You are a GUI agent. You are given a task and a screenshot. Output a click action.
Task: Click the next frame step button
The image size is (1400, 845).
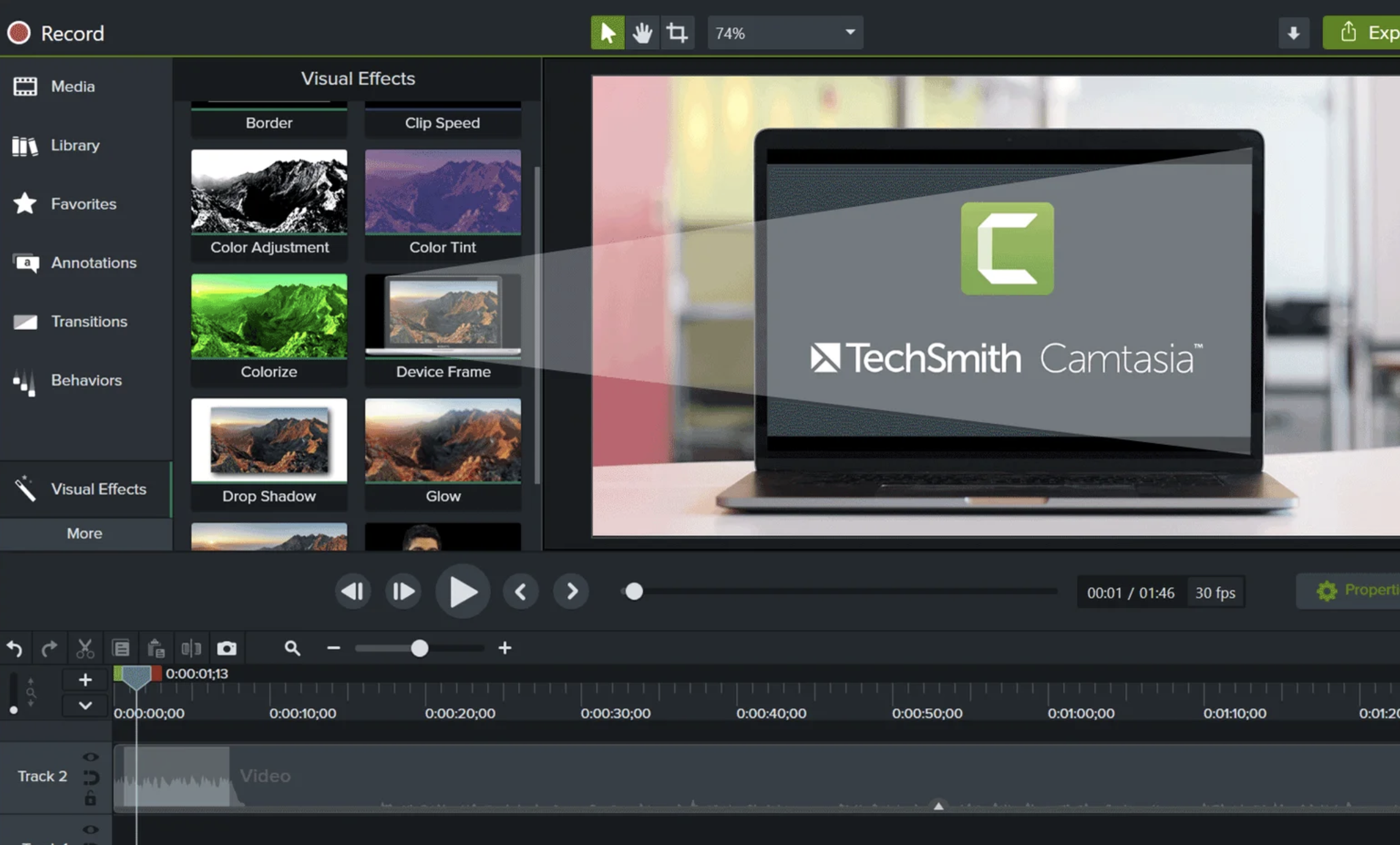(x=403, y=592)
